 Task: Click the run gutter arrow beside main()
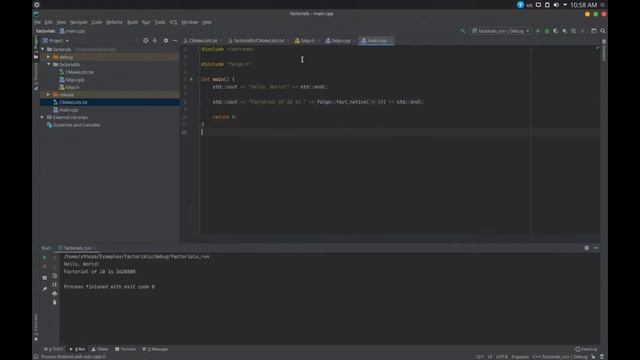191,79
